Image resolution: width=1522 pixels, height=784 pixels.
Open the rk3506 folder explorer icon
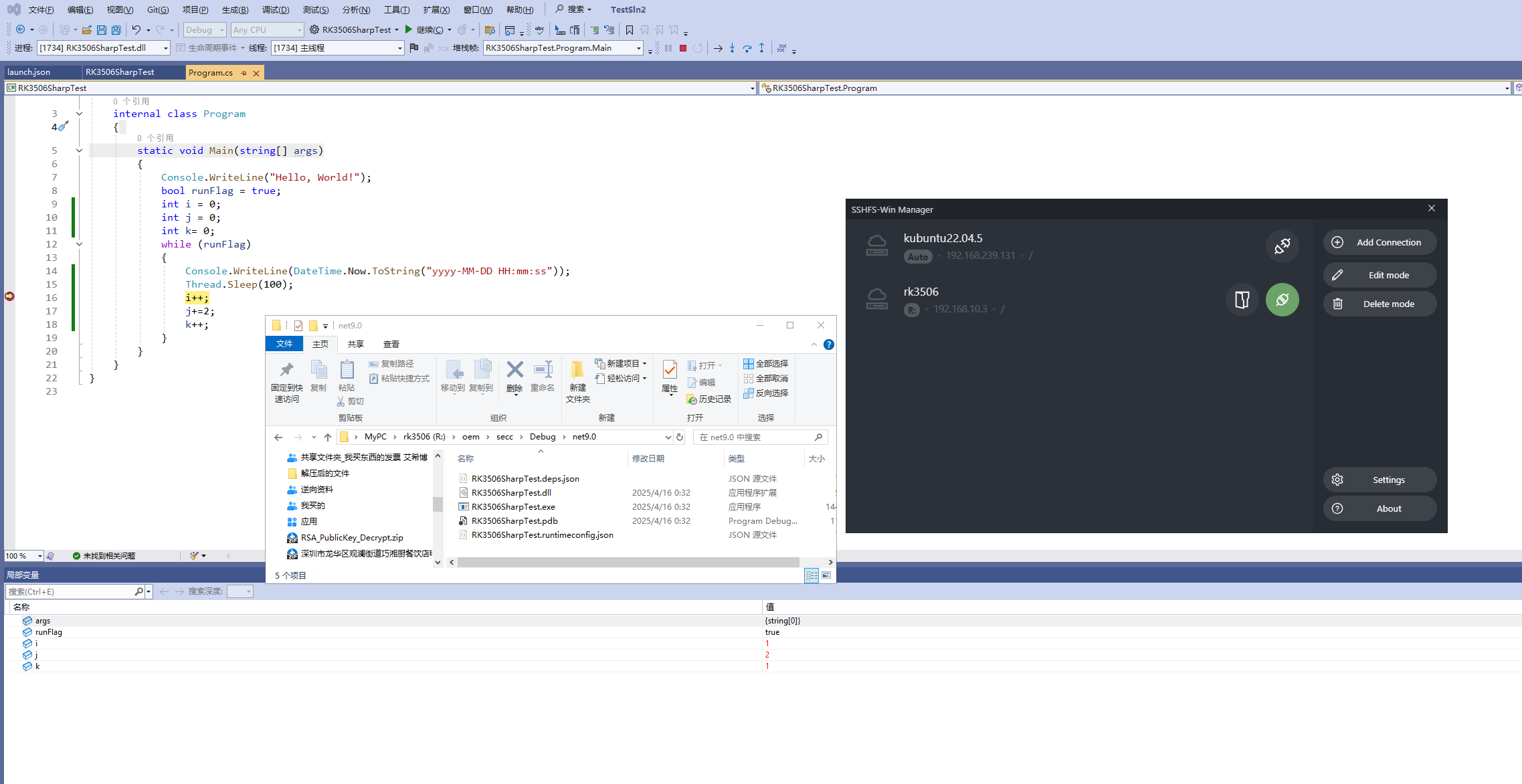1242,300
